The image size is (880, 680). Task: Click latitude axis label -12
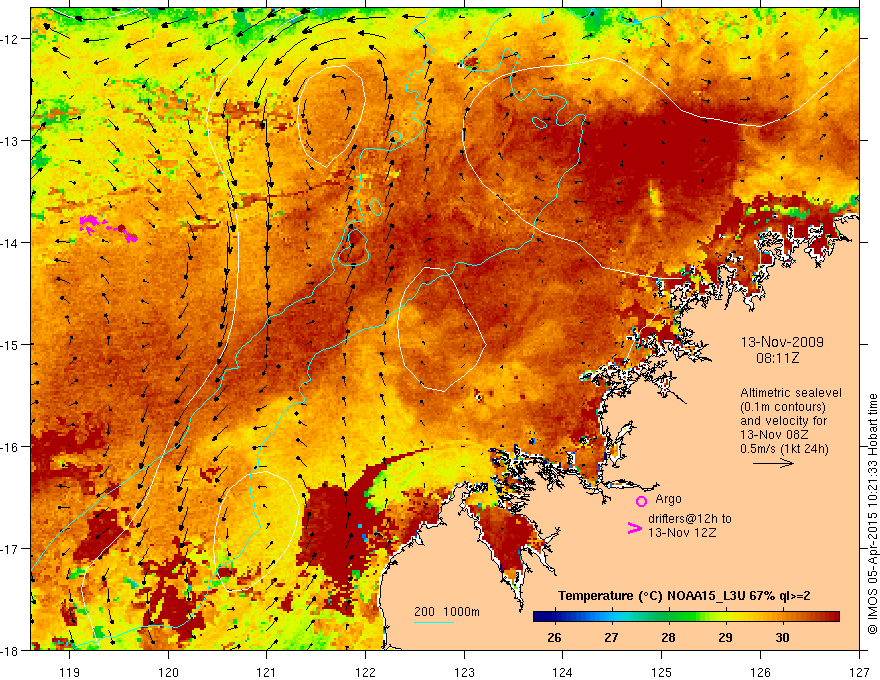click(x=11, y=39)
